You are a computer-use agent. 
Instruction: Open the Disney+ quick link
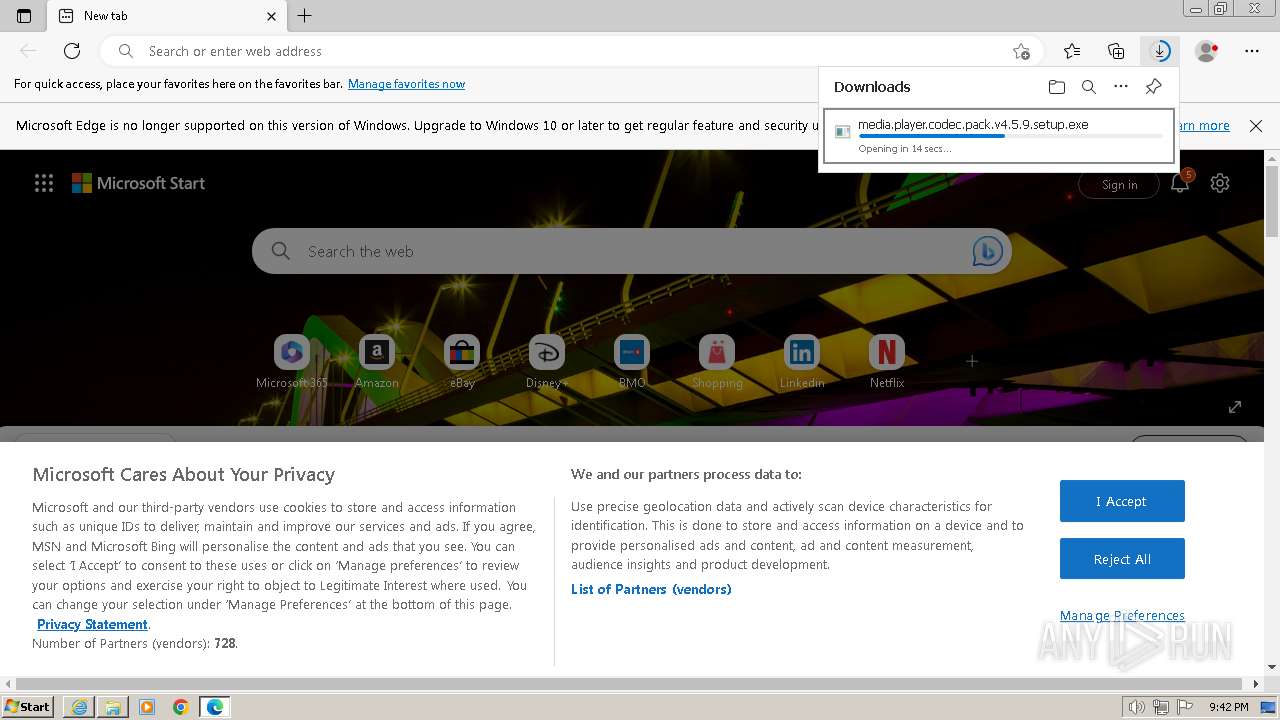[x=547, y=362]
